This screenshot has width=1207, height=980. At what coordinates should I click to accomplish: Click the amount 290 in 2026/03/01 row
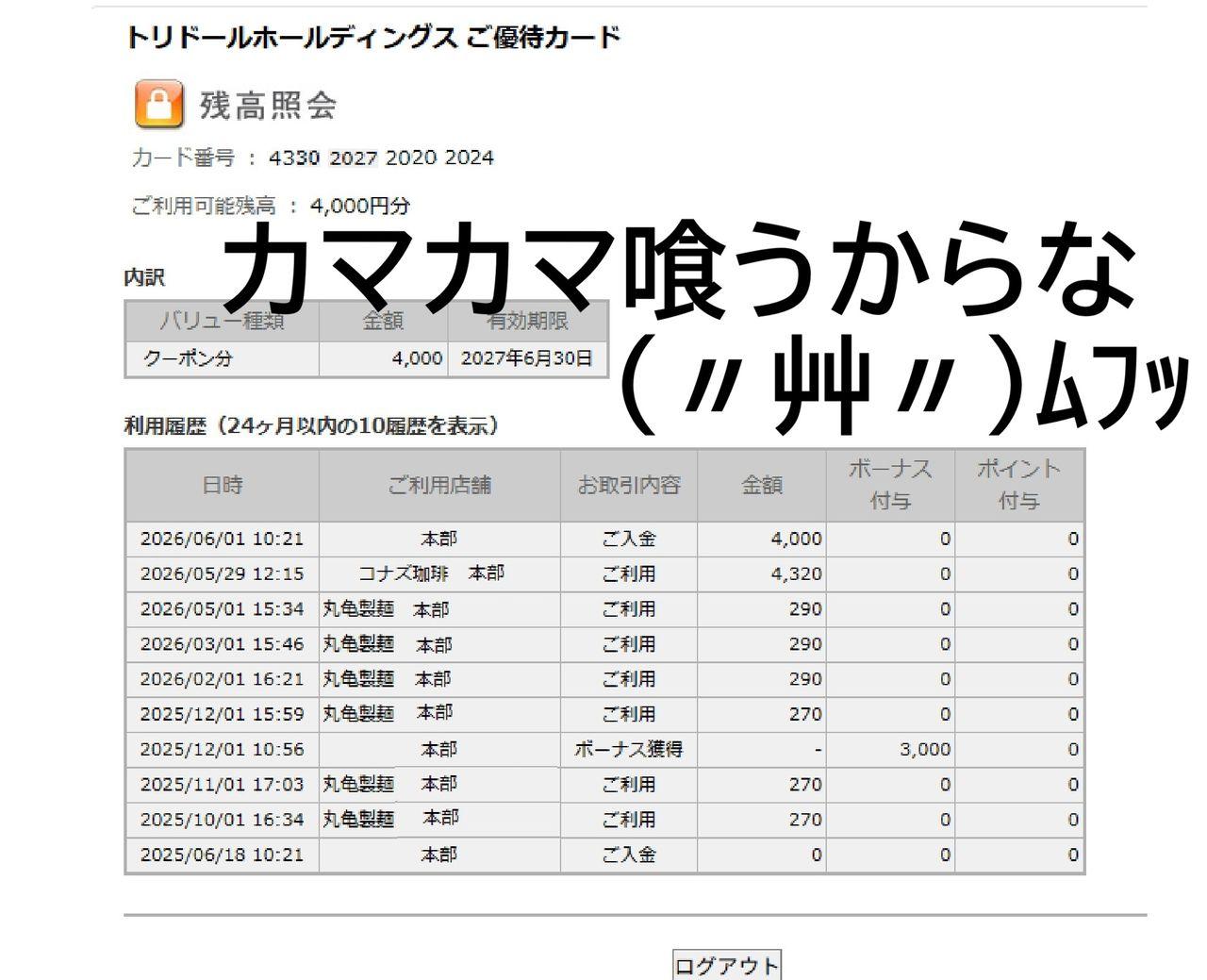click(x=806, y=644)
